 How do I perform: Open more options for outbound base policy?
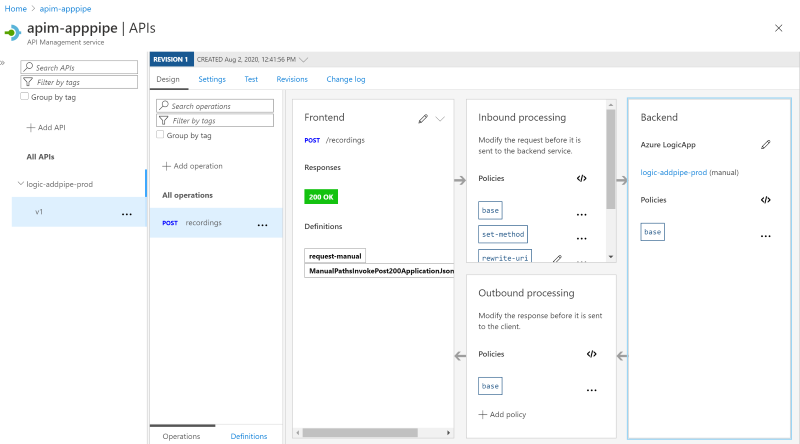pyautogui.click(x=591, y=390)
